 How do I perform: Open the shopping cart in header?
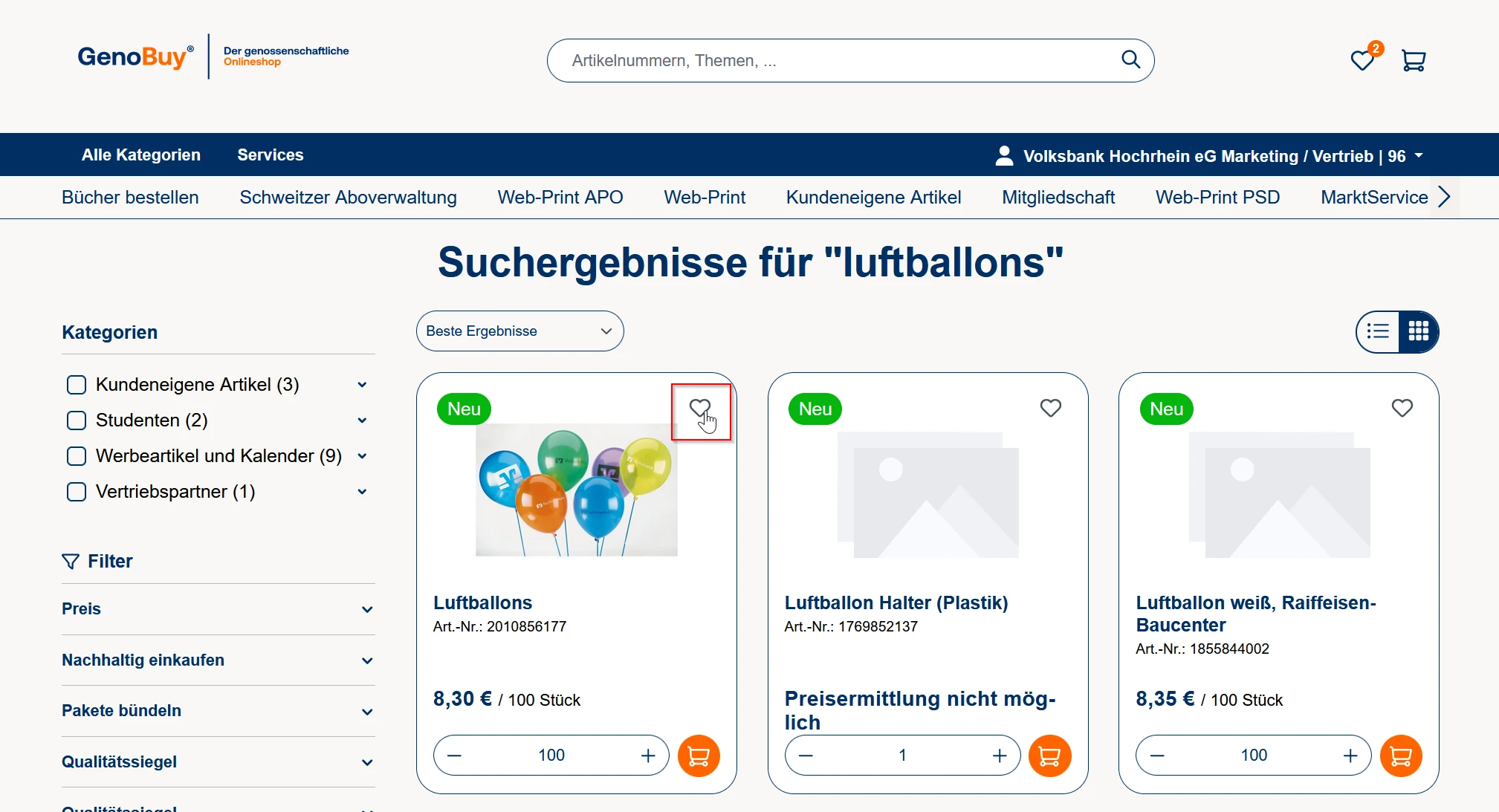tap(1413, 60)
